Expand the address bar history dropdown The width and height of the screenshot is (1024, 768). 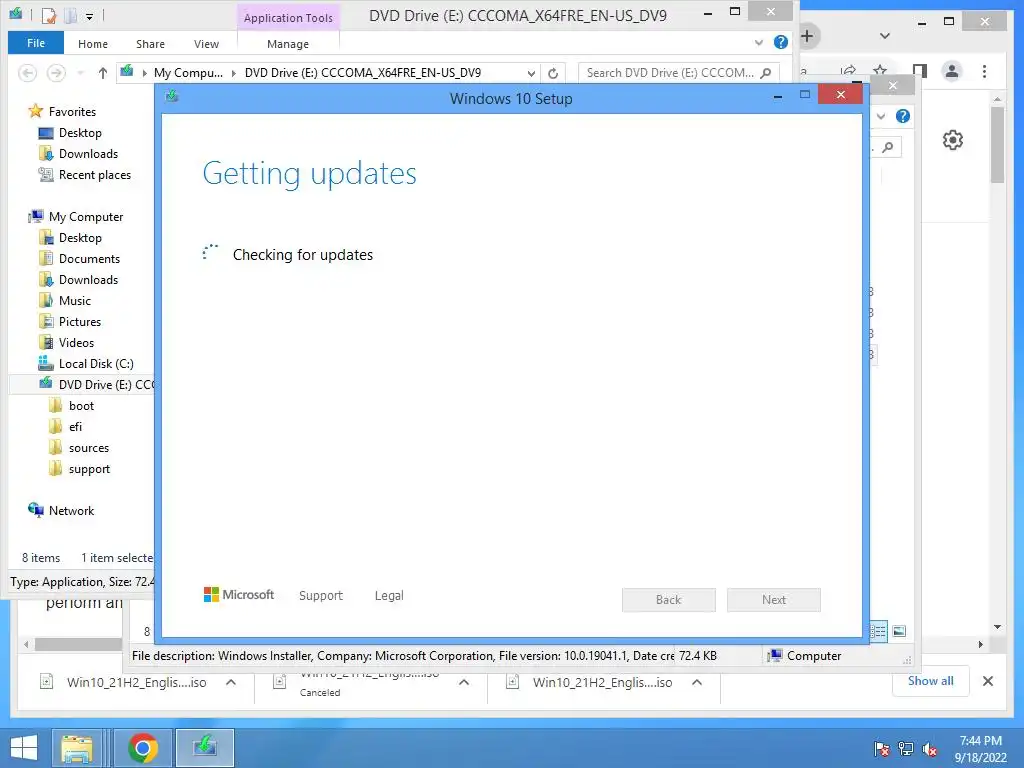532,73
